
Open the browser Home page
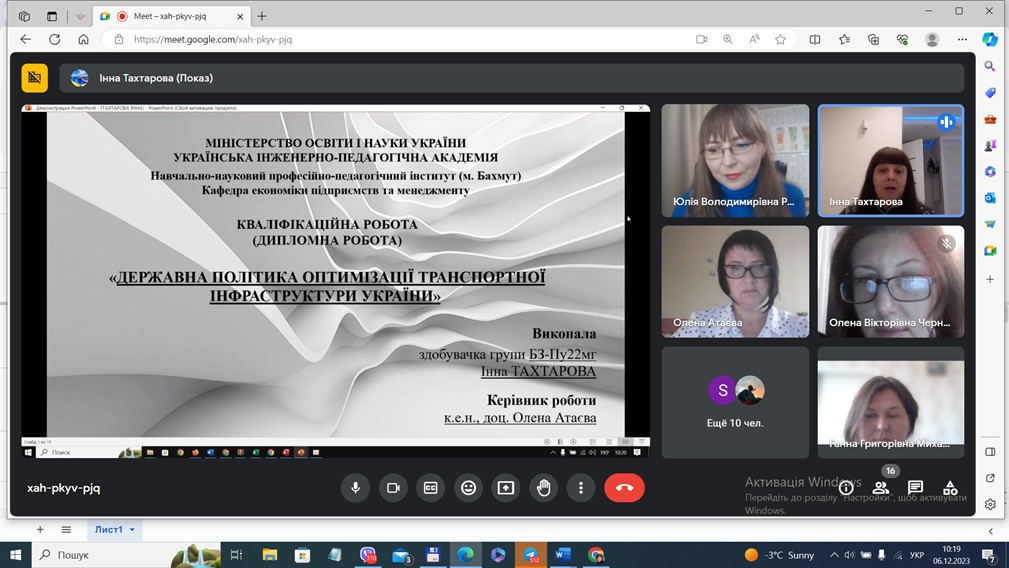tap(84, 39)
